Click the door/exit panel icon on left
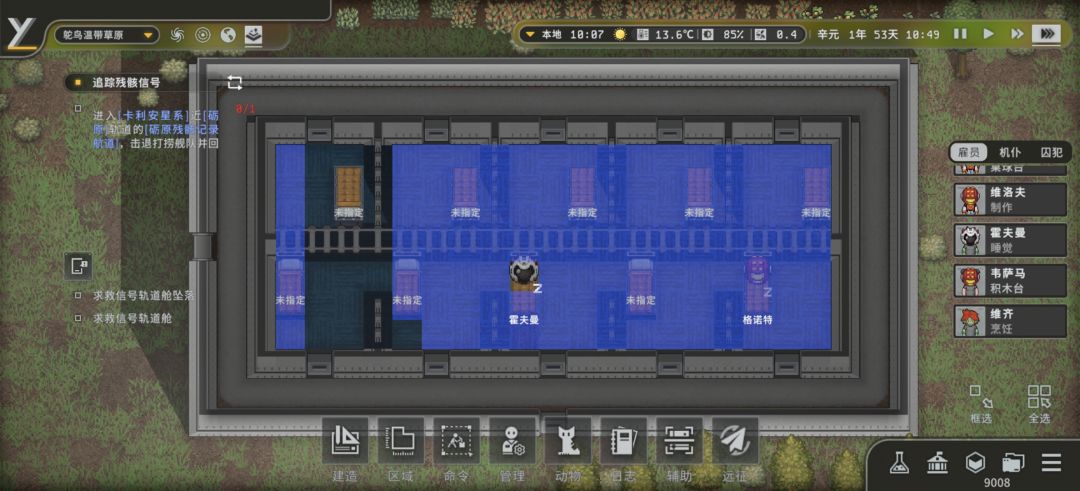The image size is (1080, 491). click(78, 266)
